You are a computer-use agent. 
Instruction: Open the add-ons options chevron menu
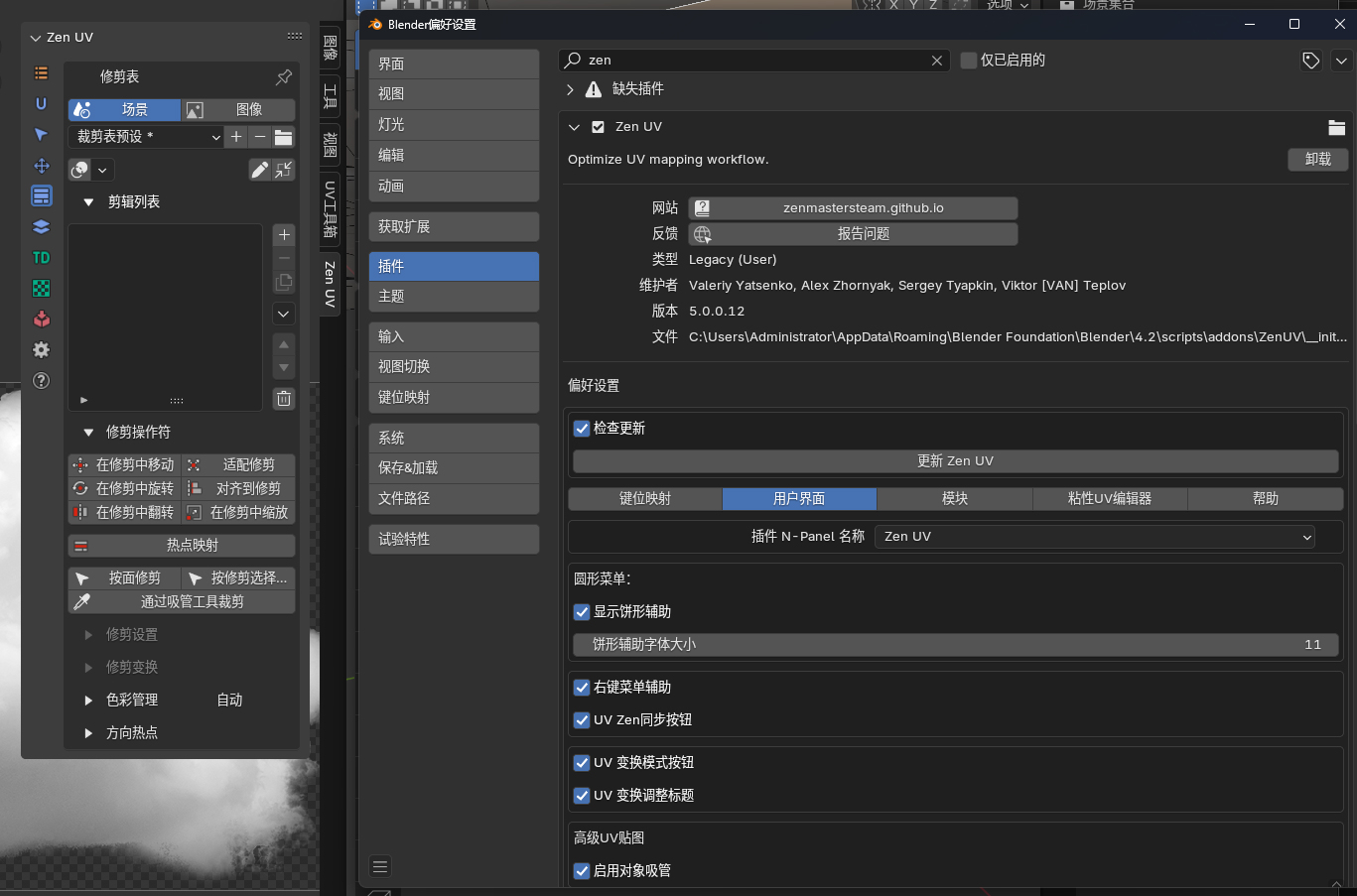(1341, 61)
